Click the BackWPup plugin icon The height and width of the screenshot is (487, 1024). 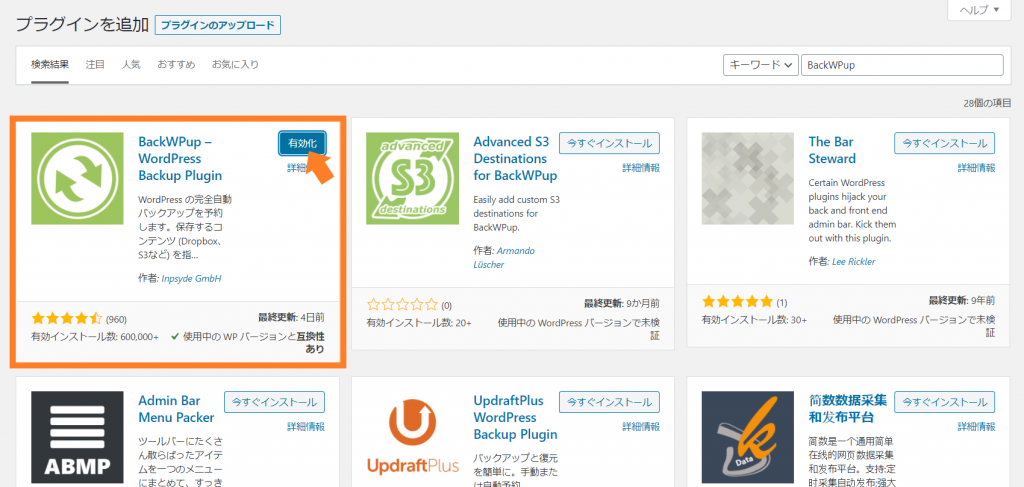coord(77,178)
